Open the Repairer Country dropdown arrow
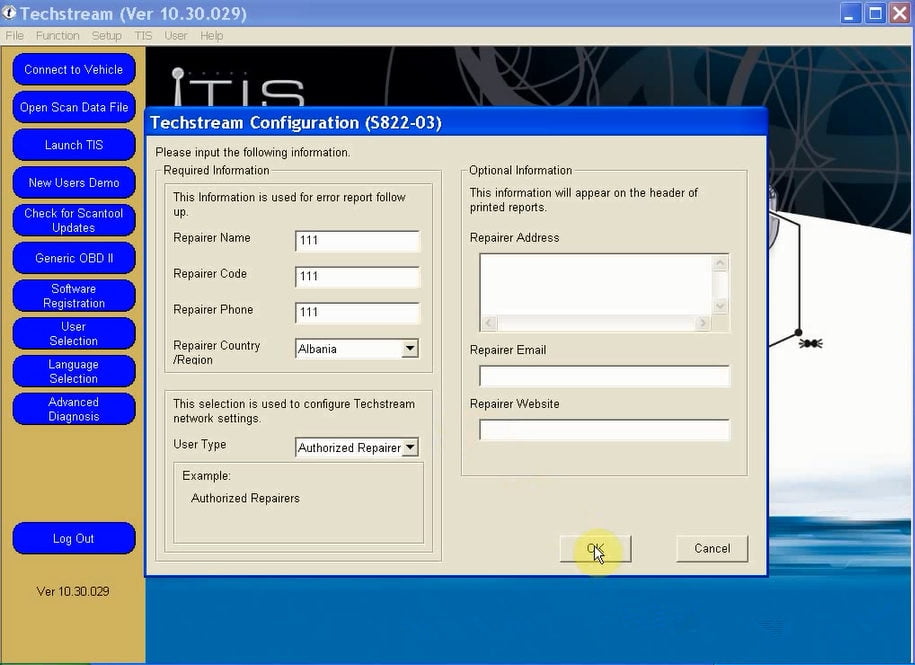The height and width of the screenshot is (665, 915). coord(410,349)
